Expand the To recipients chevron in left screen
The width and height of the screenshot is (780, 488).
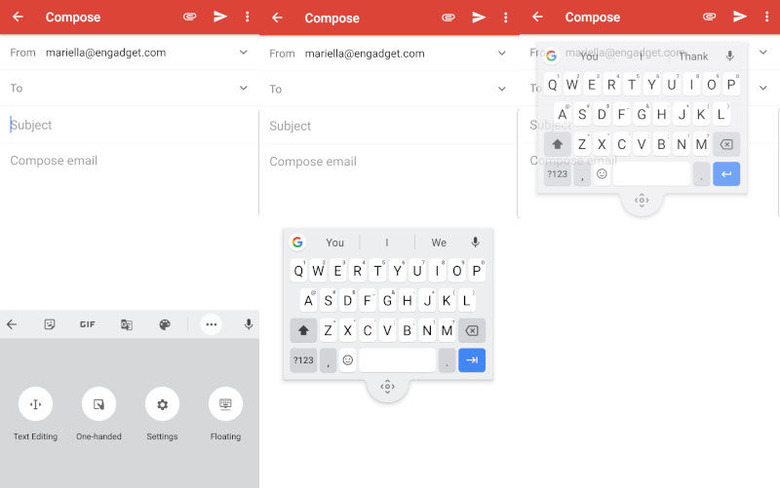pos(243,88)
